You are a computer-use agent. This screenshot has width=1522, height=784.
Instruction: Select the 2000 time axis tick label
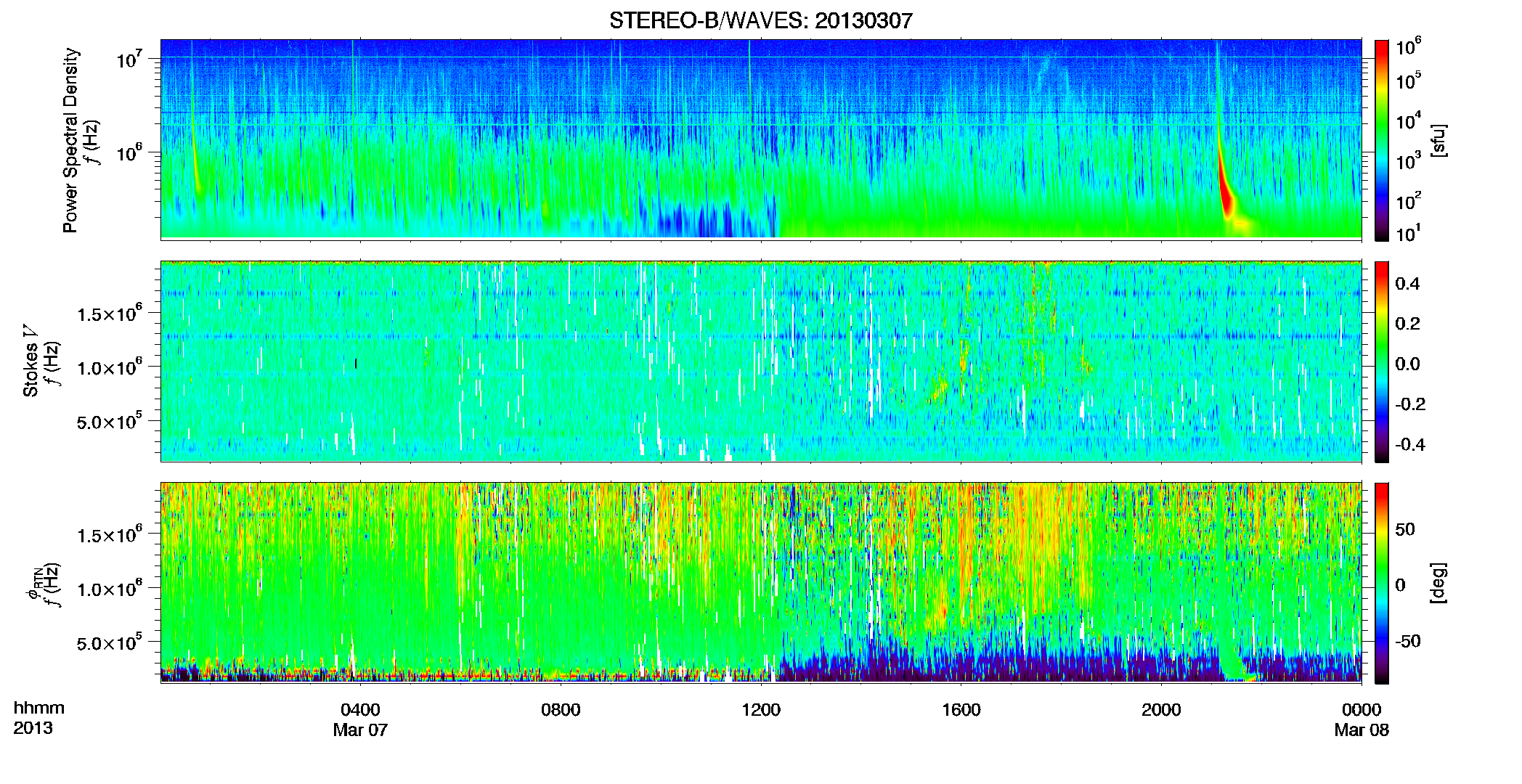1161,709
